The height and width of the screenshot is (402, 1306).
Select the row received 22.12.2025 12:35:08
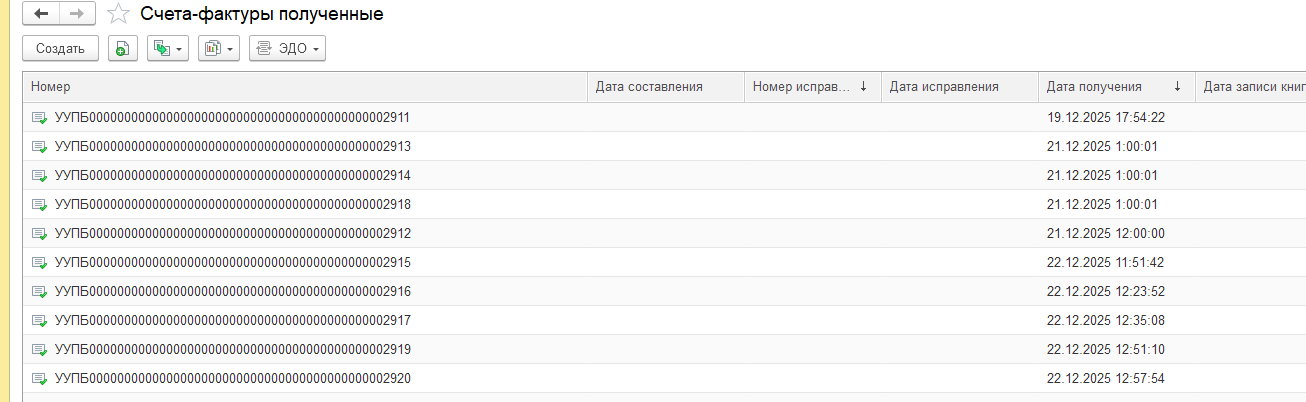pos(1105,321)
